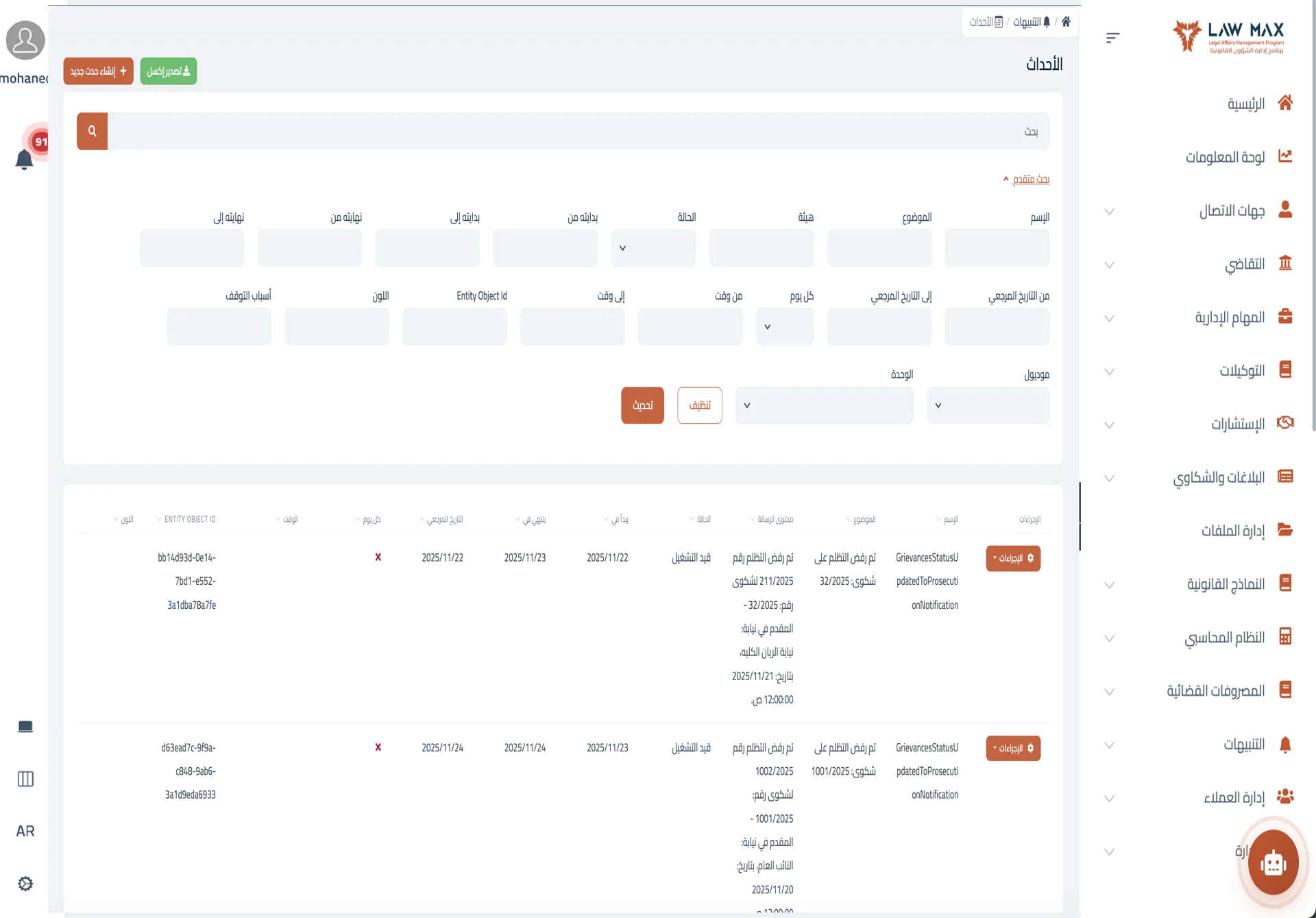Switch language via AR toggle
The width and height of the screenshot is (1316, 918).
click(x=25, y=831)
